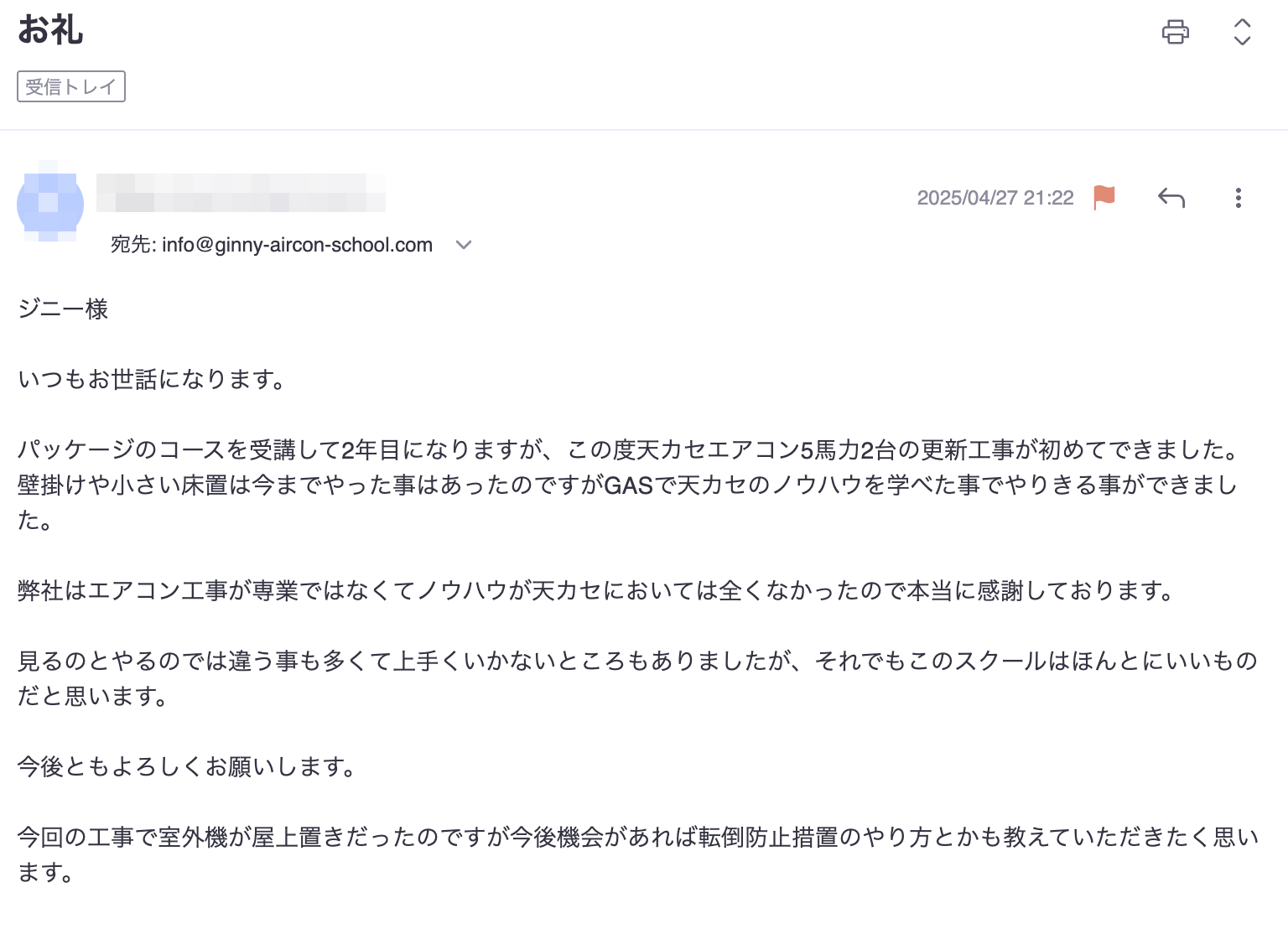Viewport: 1288px width, 929px height.
Task: Click paragraph starting with 見るのとやるのでは
Action: 637,678
